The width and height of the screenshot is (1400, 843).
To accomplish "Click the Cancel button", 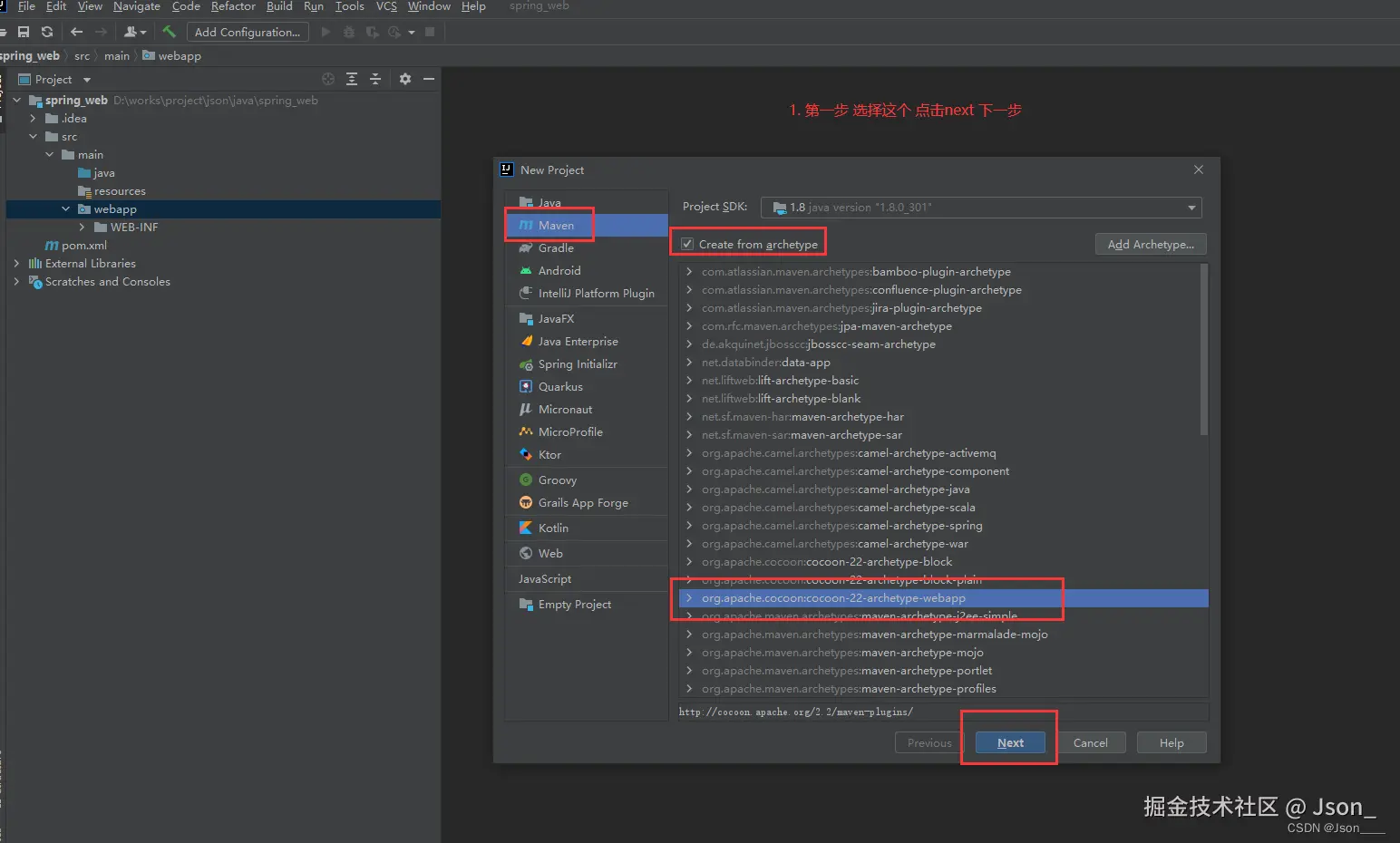I will (1091, 742).
